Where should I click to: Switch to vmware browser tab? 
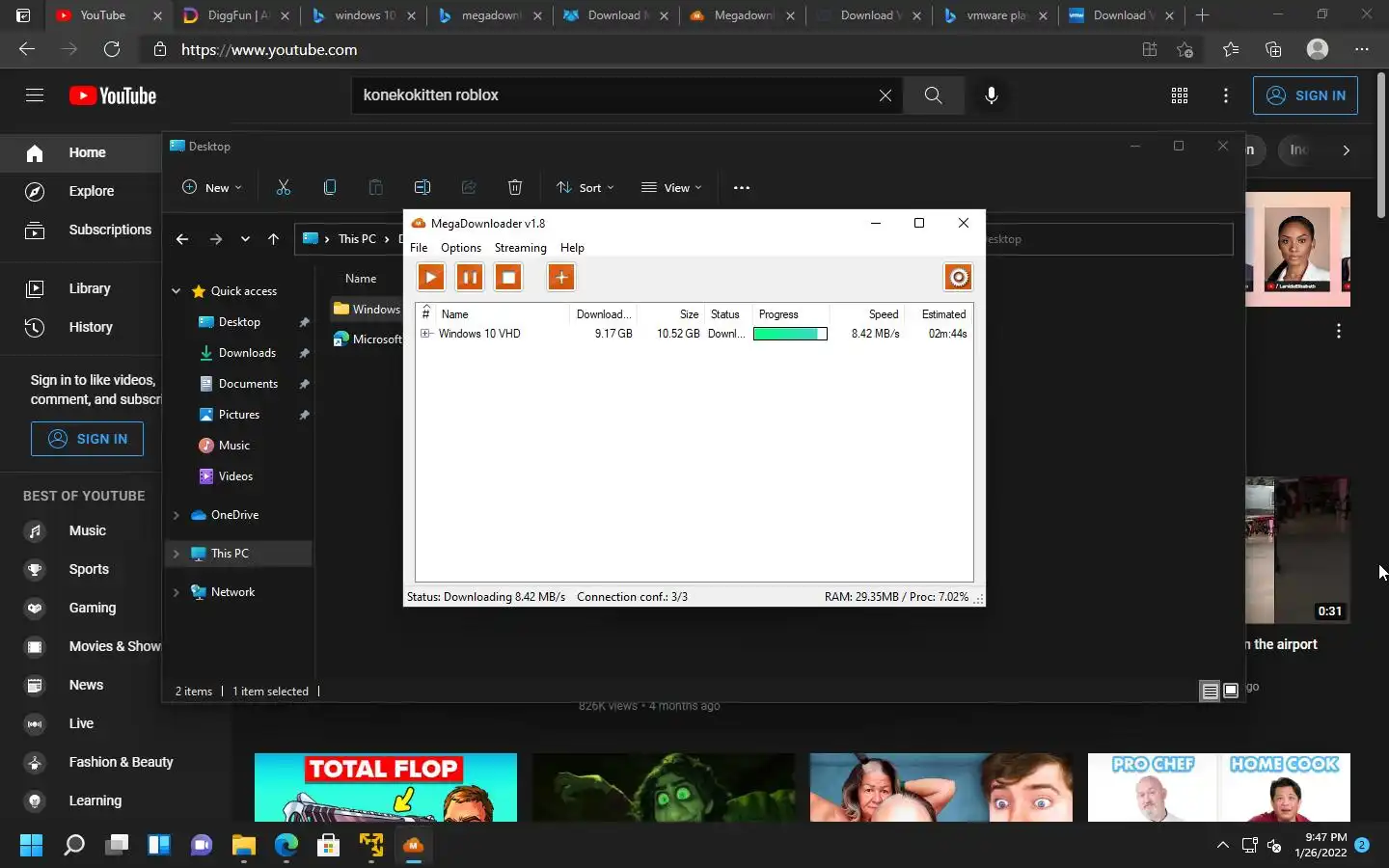(x=994, y=15)
